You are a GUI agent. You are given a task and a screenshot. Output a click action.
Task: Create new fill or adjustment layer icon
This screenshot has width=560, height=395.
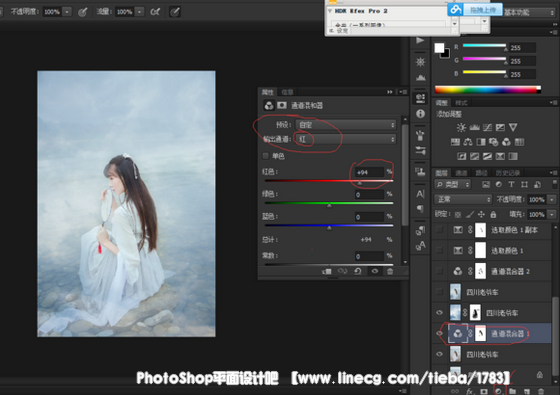point(498,391)
